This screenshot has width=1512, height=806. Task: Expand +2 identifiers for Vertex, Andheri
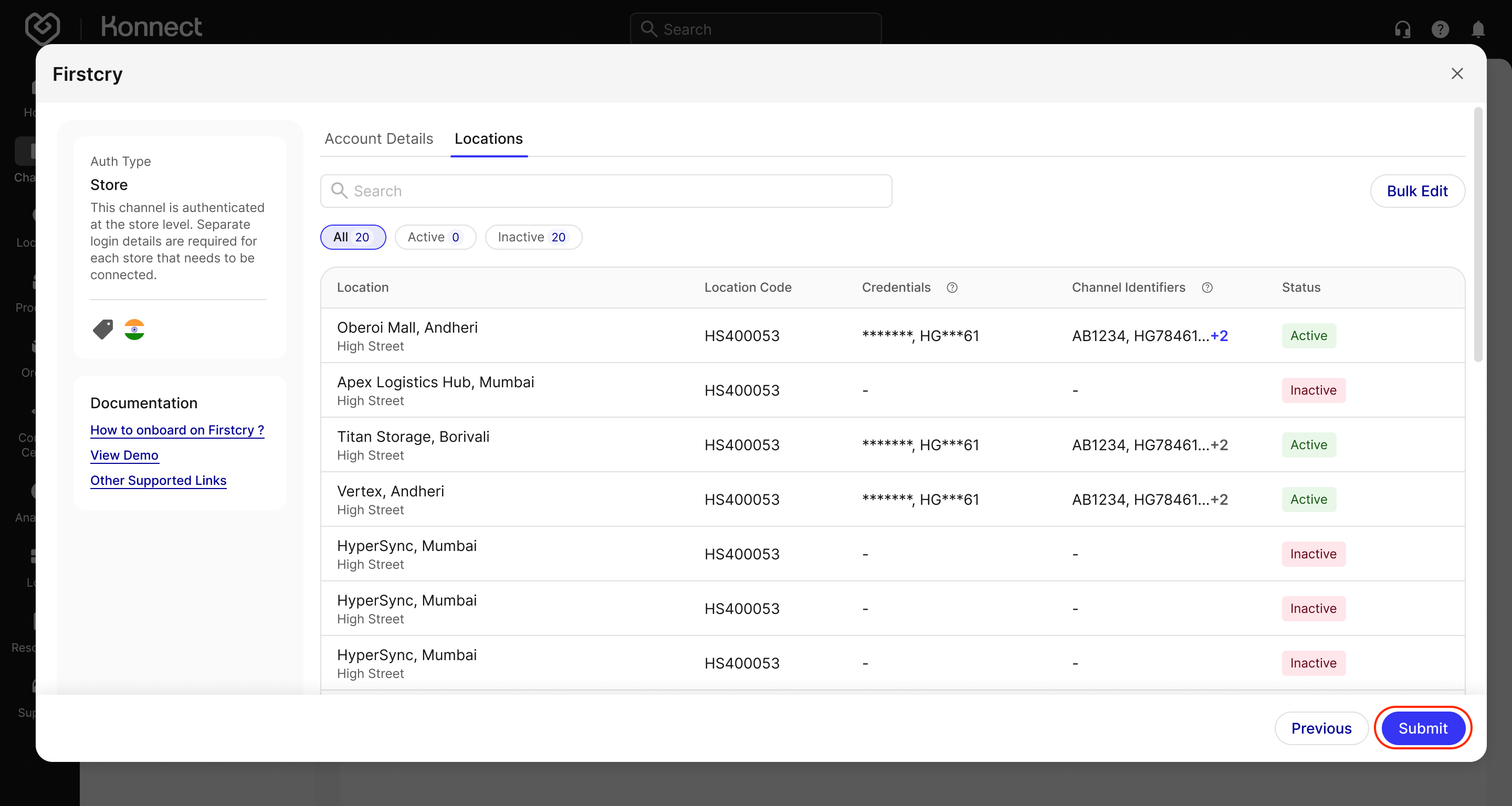(x=1219, y=499)
